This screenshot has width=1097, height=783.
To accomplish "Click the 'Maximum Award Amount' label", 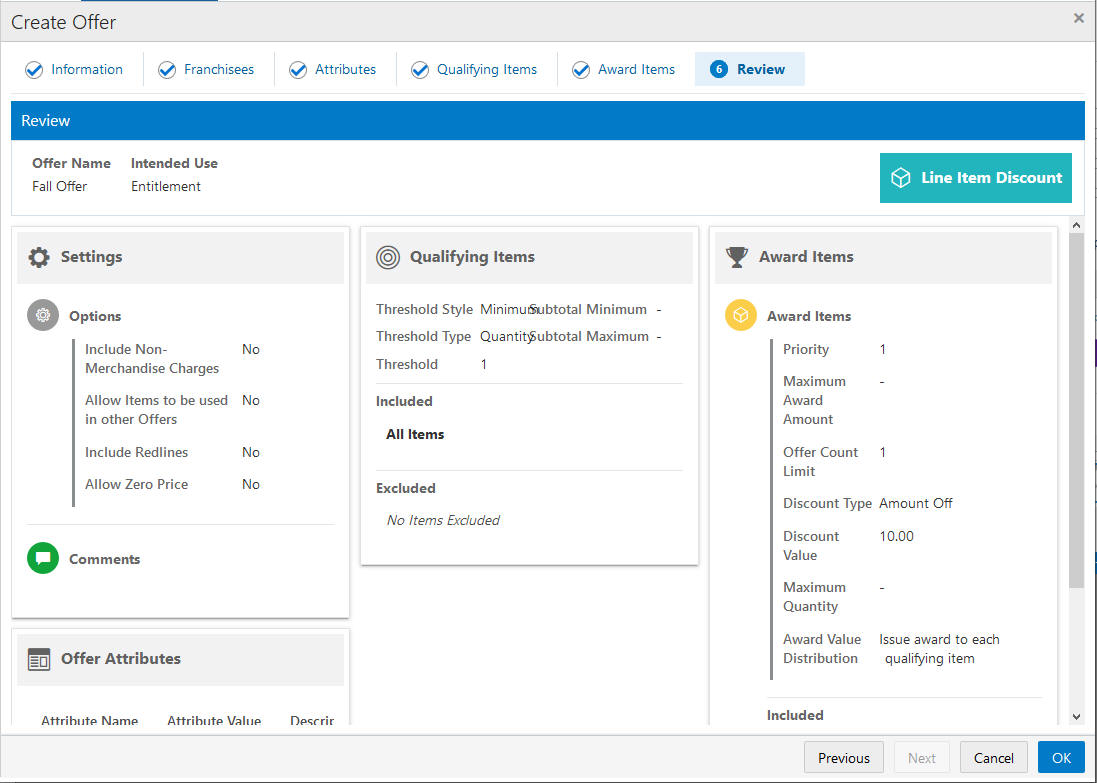I will point(814,400).
